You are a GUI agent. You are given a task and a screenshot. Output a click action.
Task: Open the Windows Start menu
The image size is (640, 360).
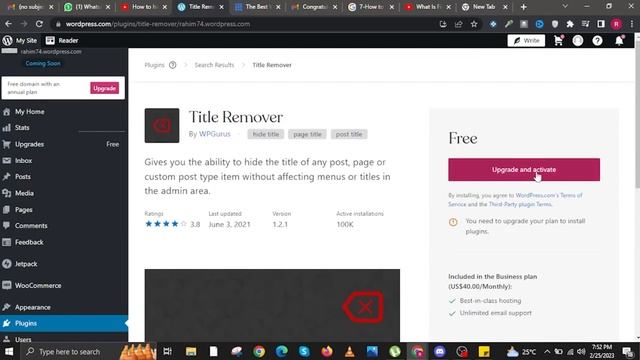[x=9, y=351]
